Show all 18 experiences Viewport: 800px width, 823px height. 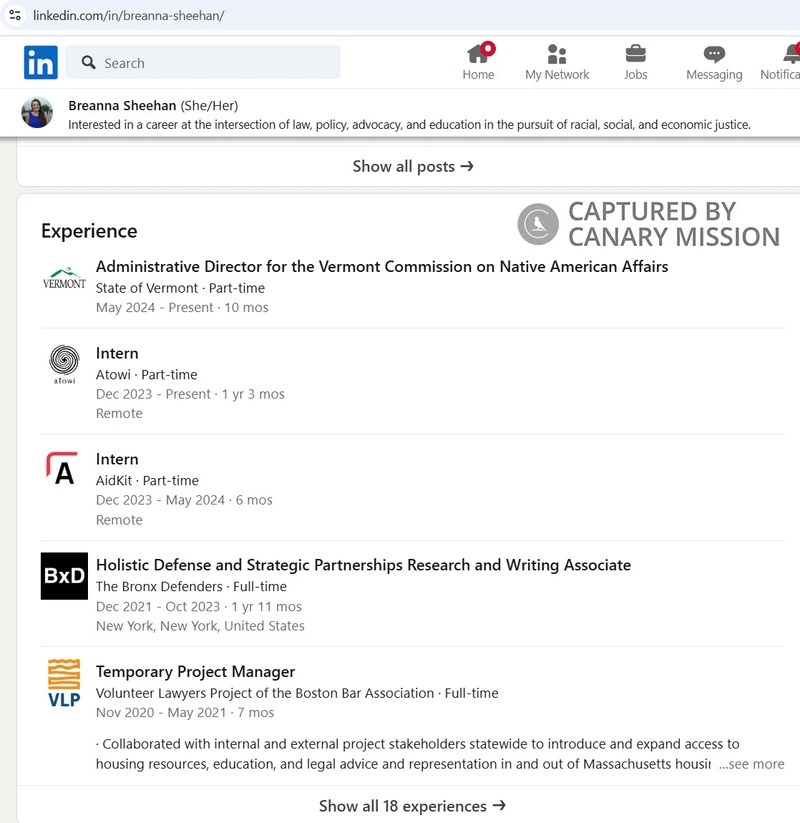tap(413, 806)
